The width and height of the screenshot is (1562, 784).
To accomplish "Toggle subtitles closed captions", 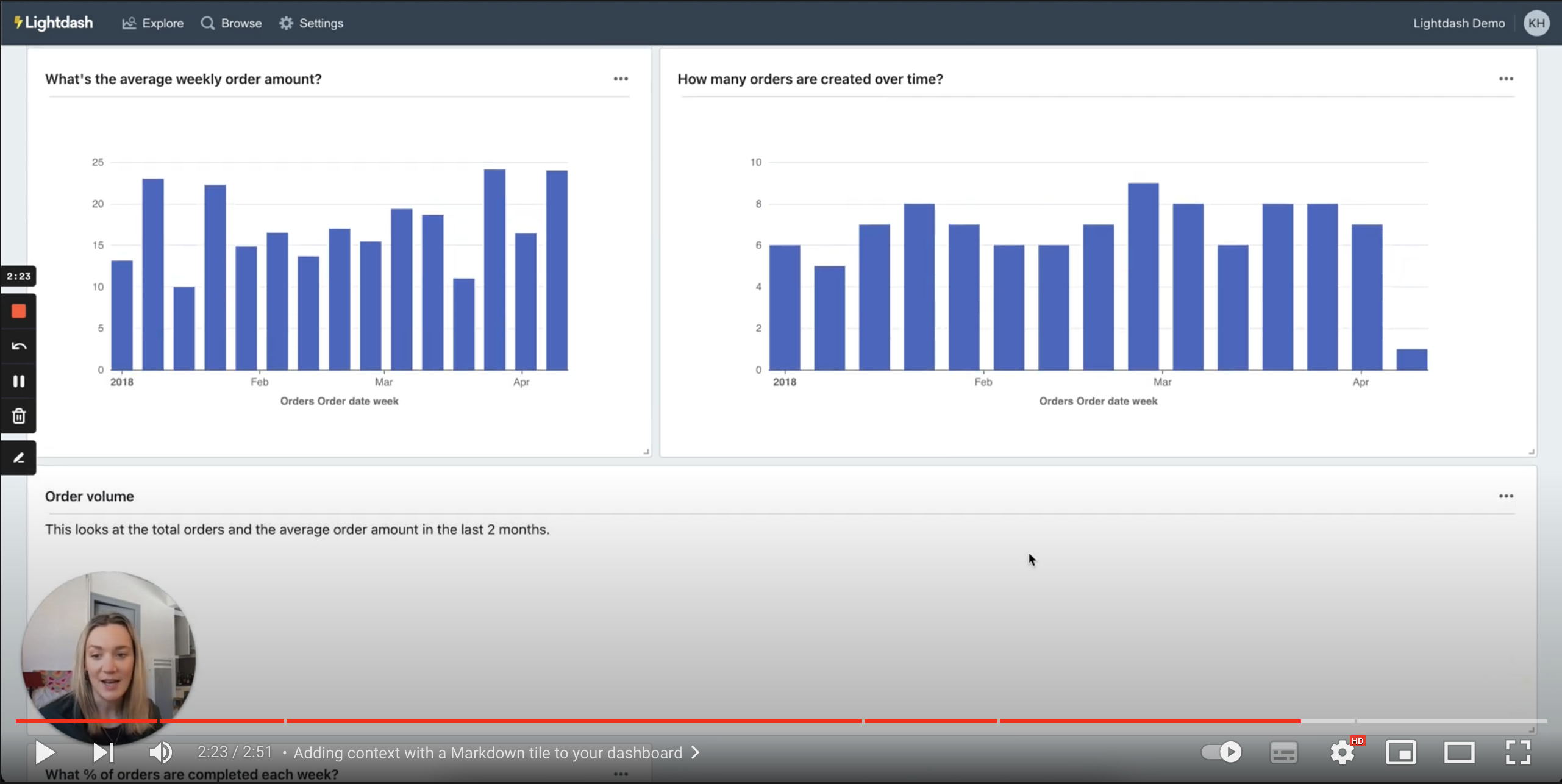I will click(1283, 752).
